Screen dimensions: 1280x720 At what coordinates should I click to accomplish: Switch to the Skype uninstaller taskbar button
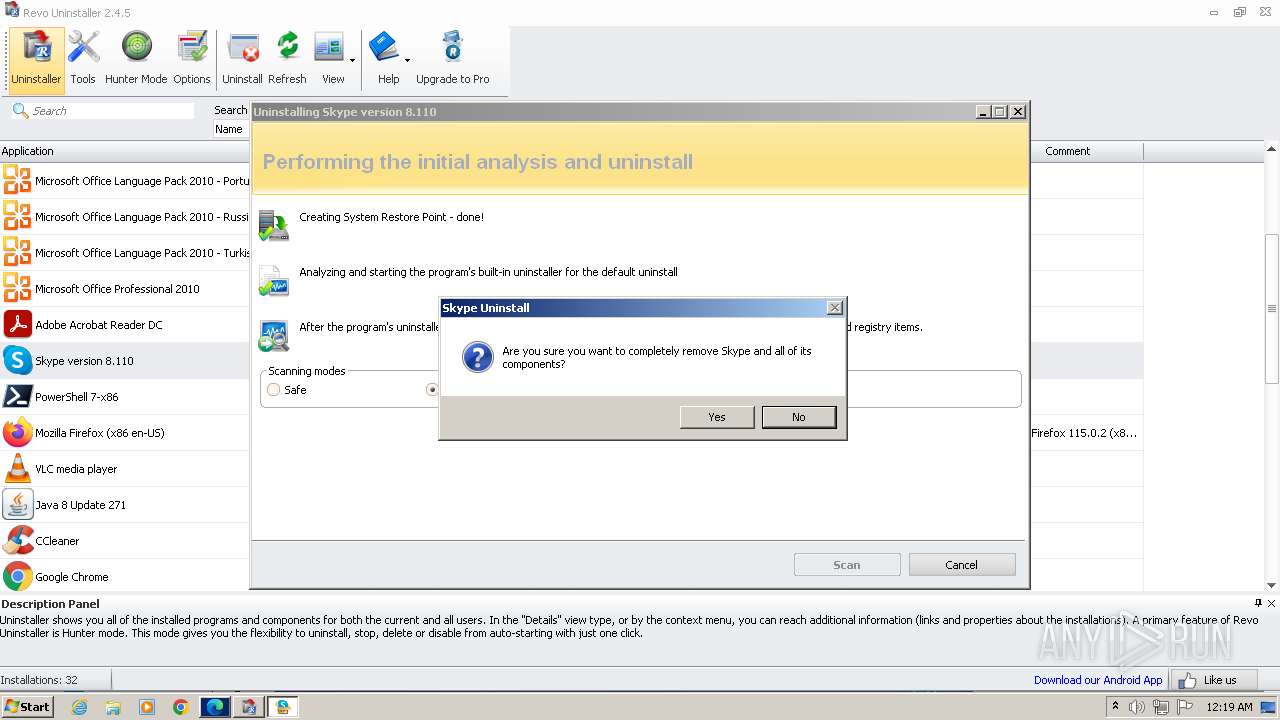[x=283, y=707]
